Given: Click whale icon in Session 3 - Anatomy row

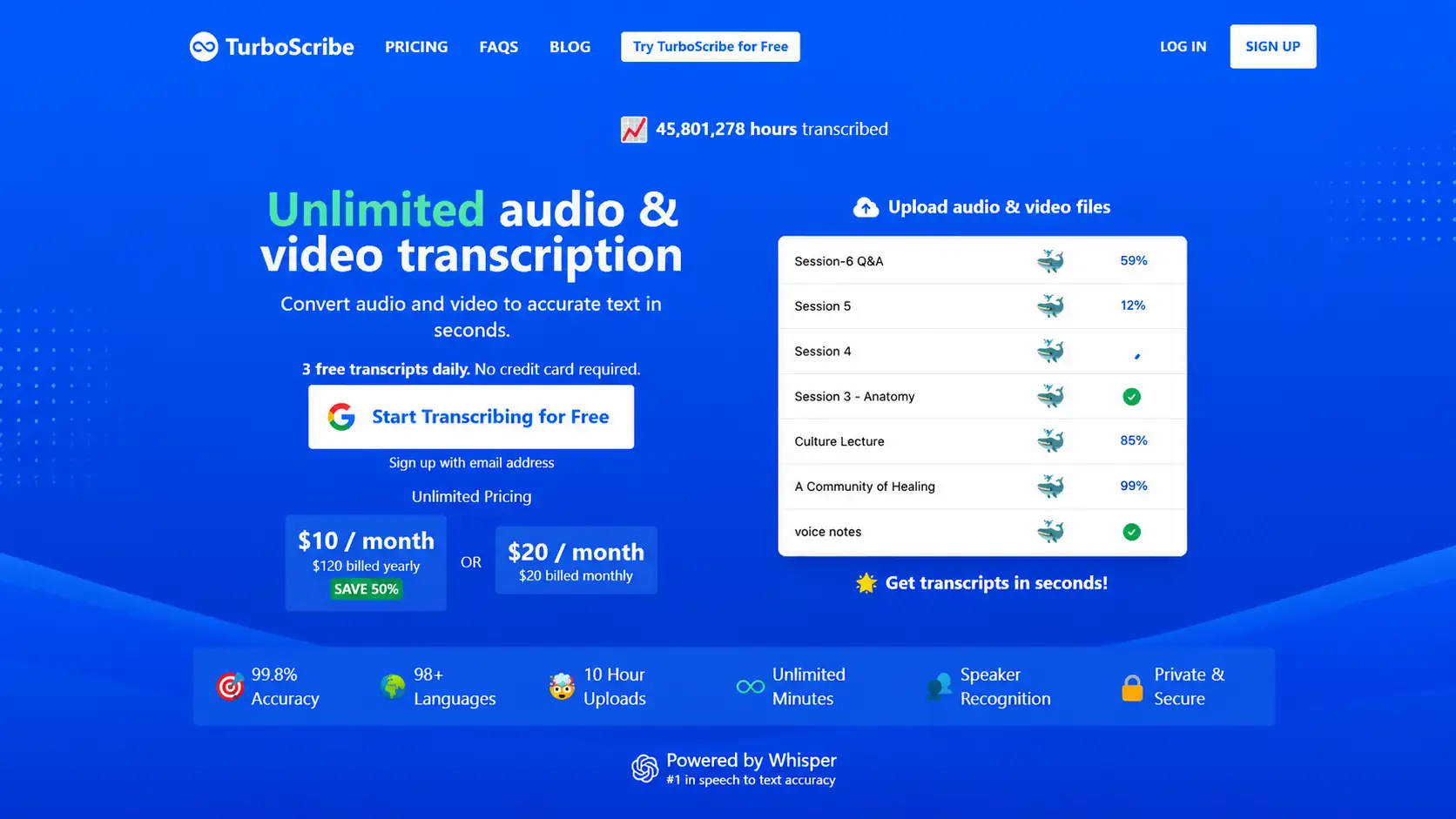Looking at the screenshot, I should (1050, 396).
